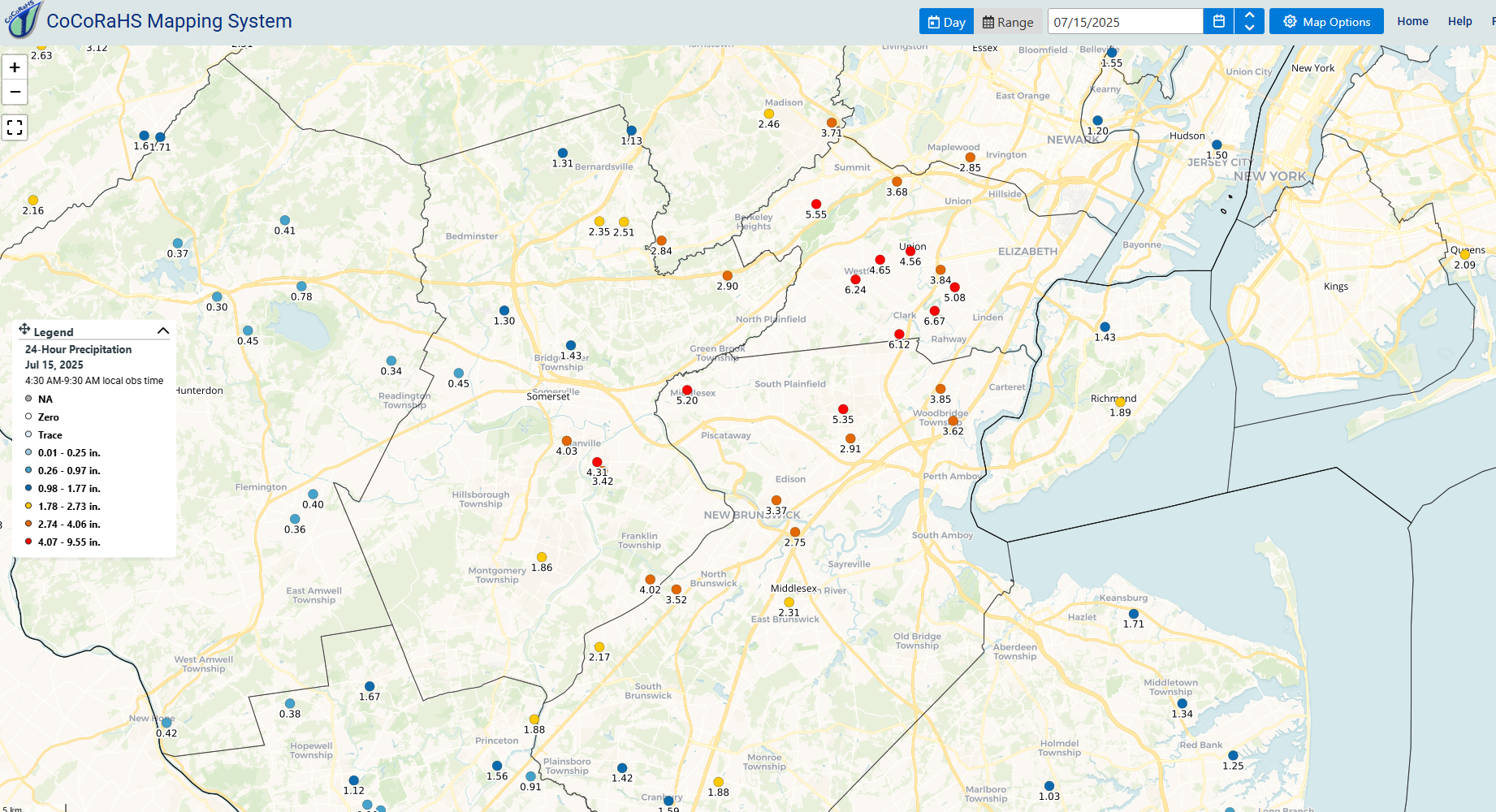Select the 6.67 in. red station marker
The width and height of the screenshot is (1496, 812).
tap(935, 311)
